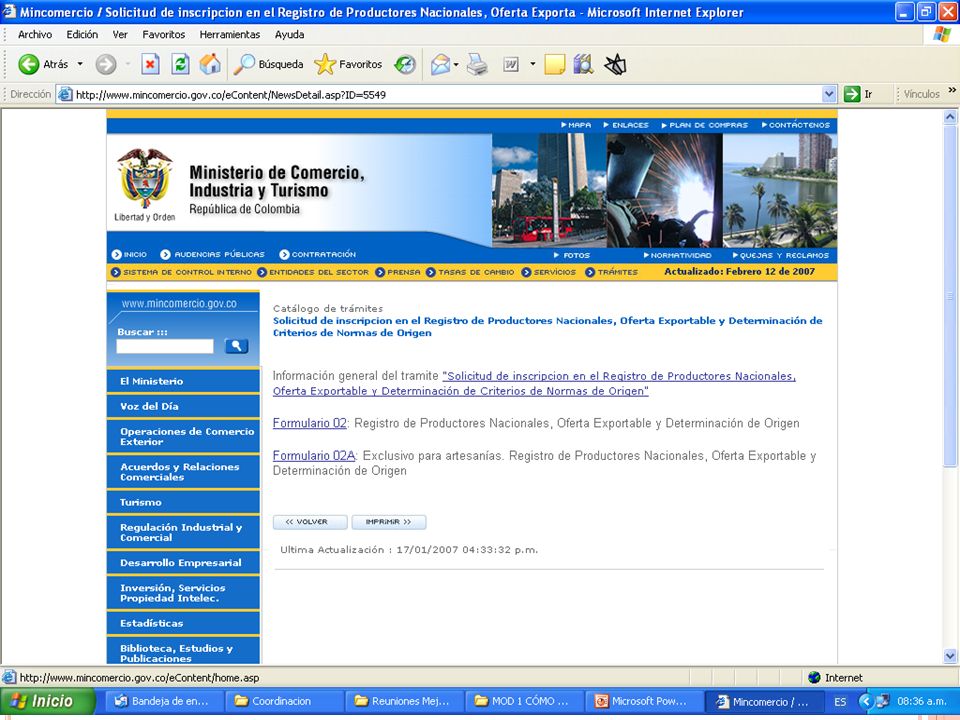The image size is (960, 720).
Task: Open the MAPA top bar link
Action: pyautogui.click(x=576, y=125)
